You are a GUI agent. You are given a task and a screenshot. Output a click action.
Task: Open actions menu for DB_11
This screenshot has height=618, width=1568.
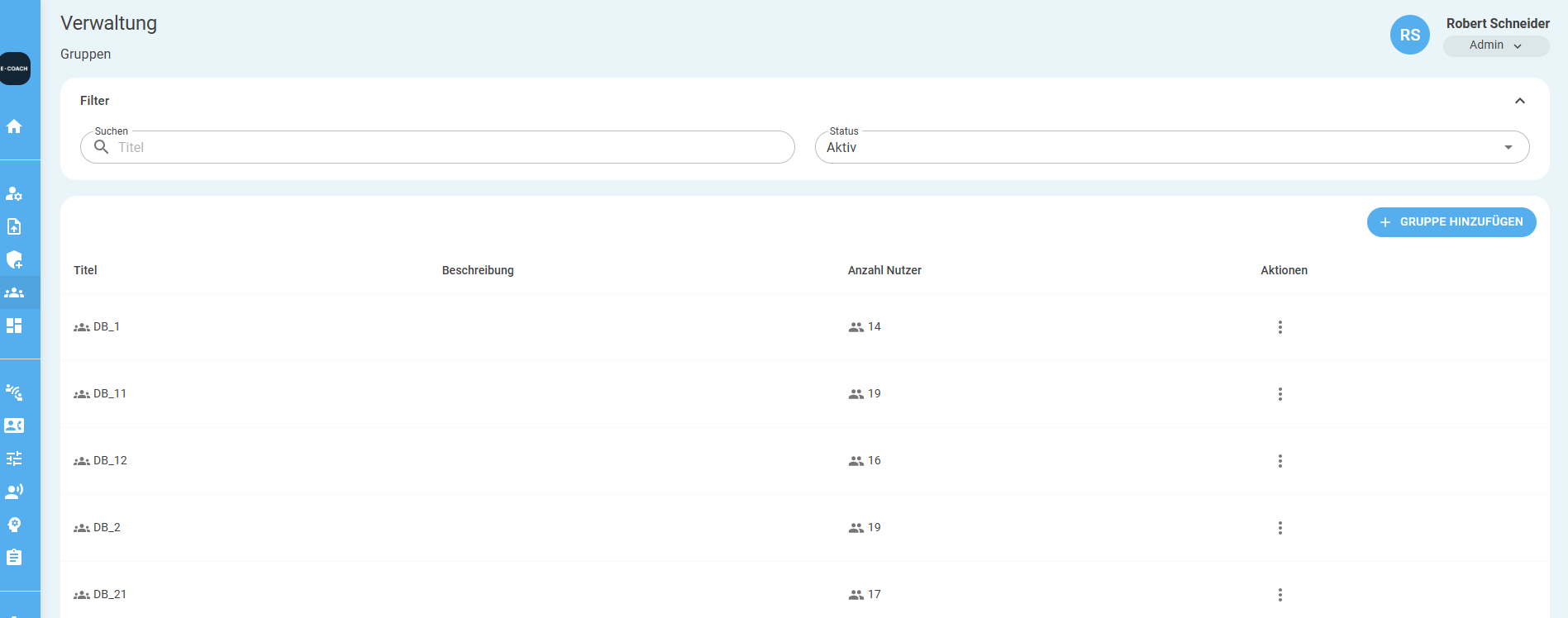(x=1280, y=394)
